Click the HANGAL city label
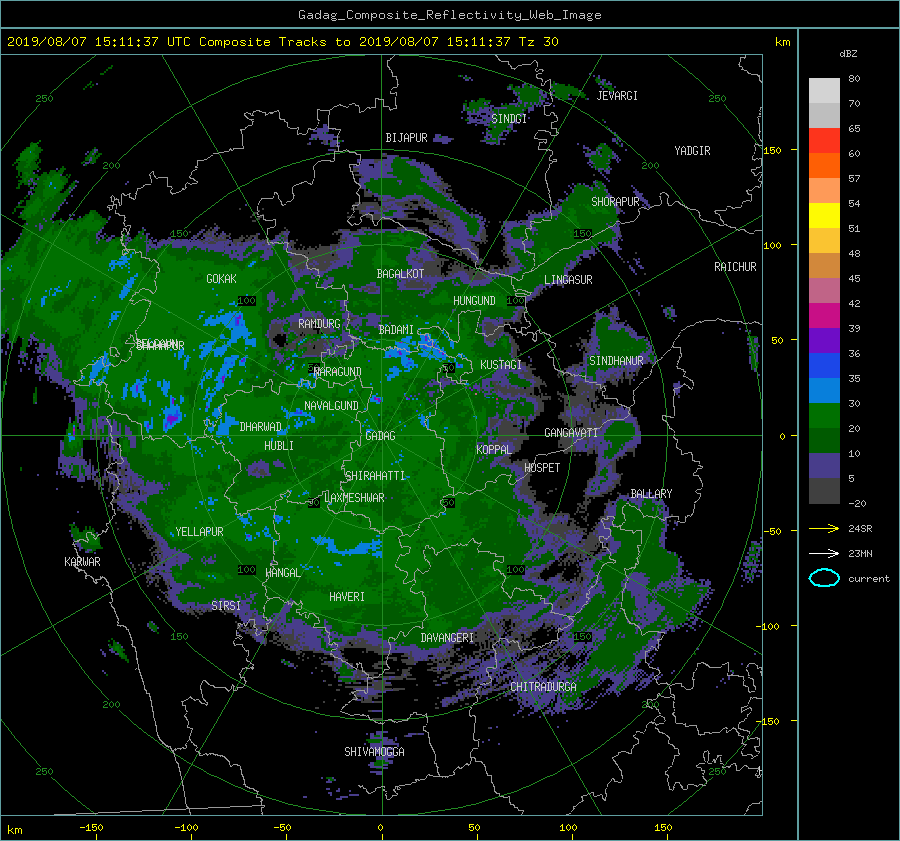This screenshot has width=900, height=841. [282, 572]
